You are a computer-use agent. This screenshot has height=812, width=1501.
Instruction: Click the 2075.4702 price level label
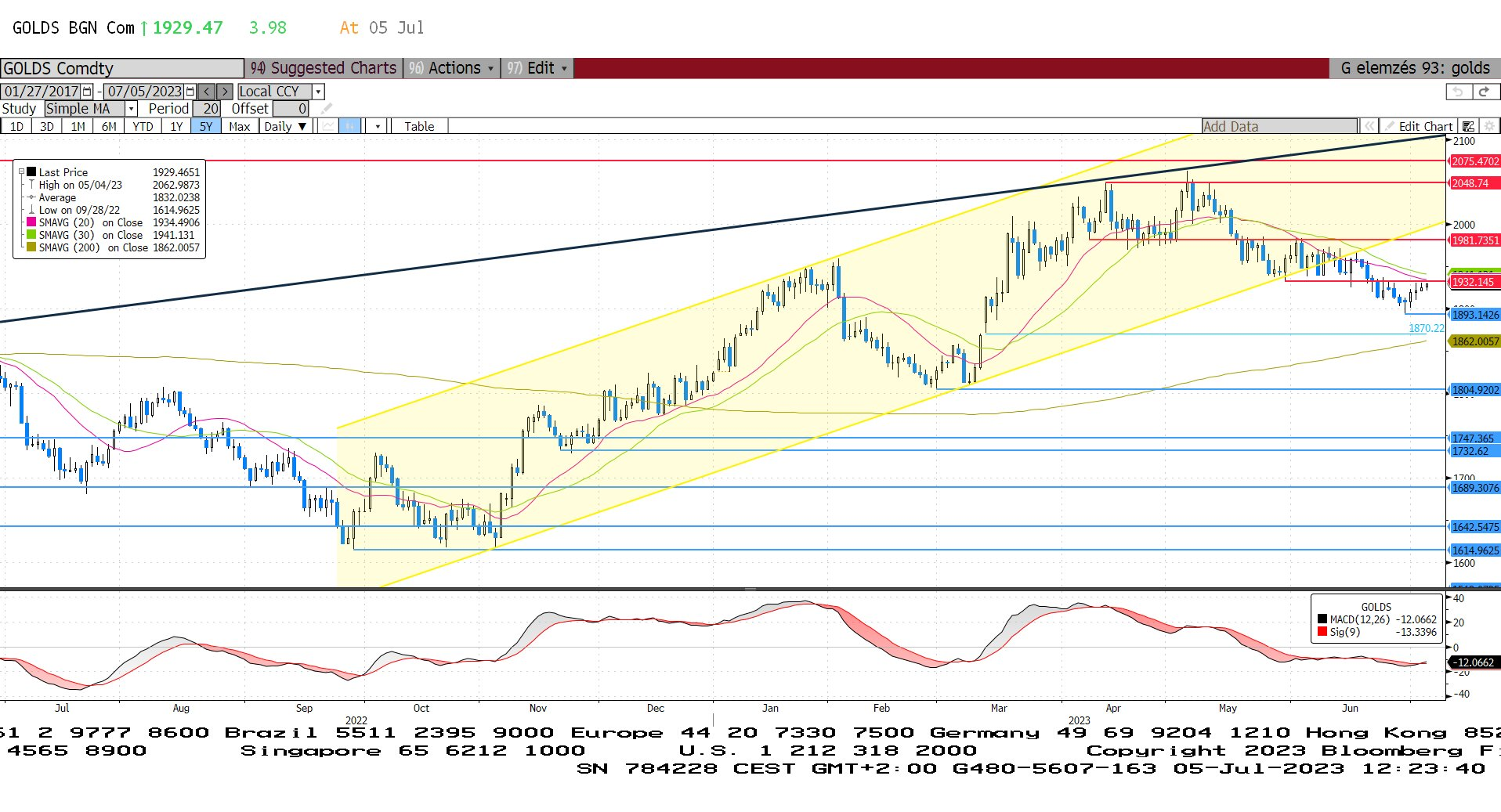pos(1475,161)
